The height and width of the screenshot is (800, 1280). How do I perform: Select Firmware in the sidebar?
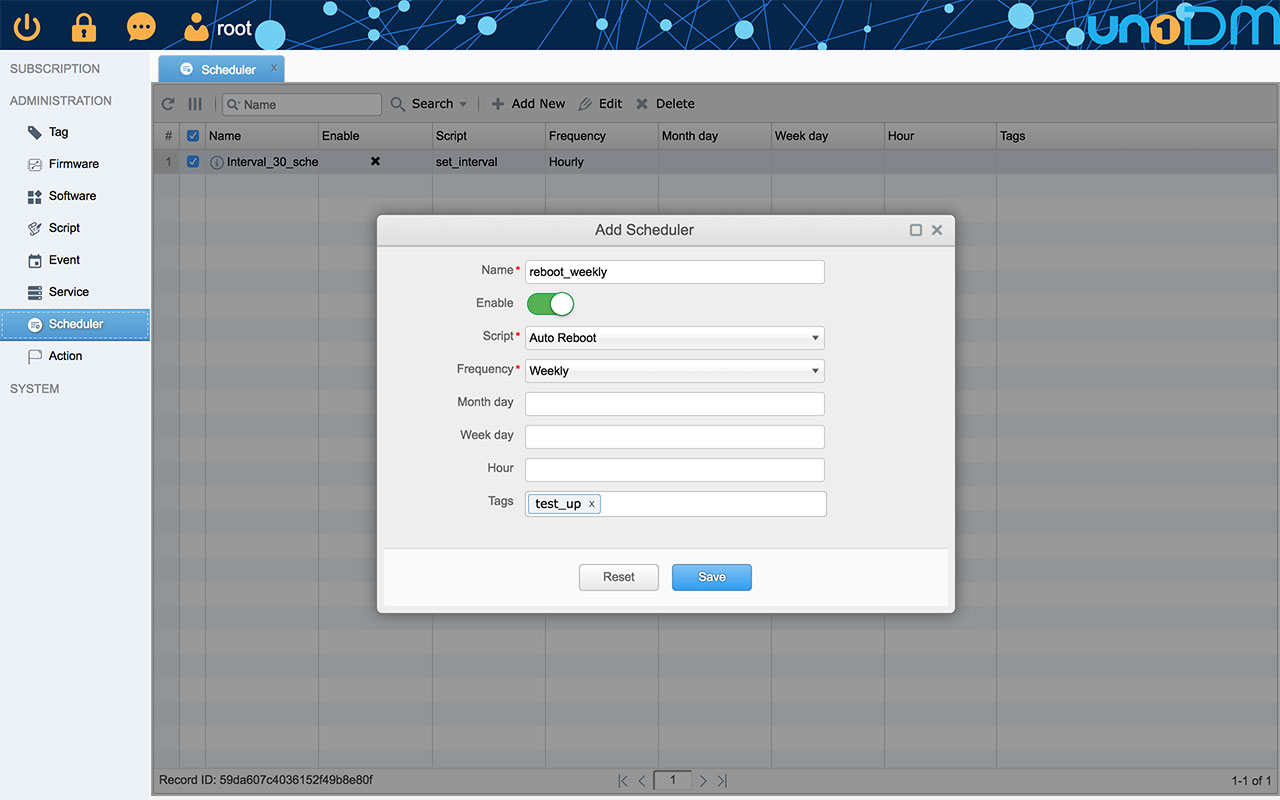pyautogui.click(x=74, y=164)
